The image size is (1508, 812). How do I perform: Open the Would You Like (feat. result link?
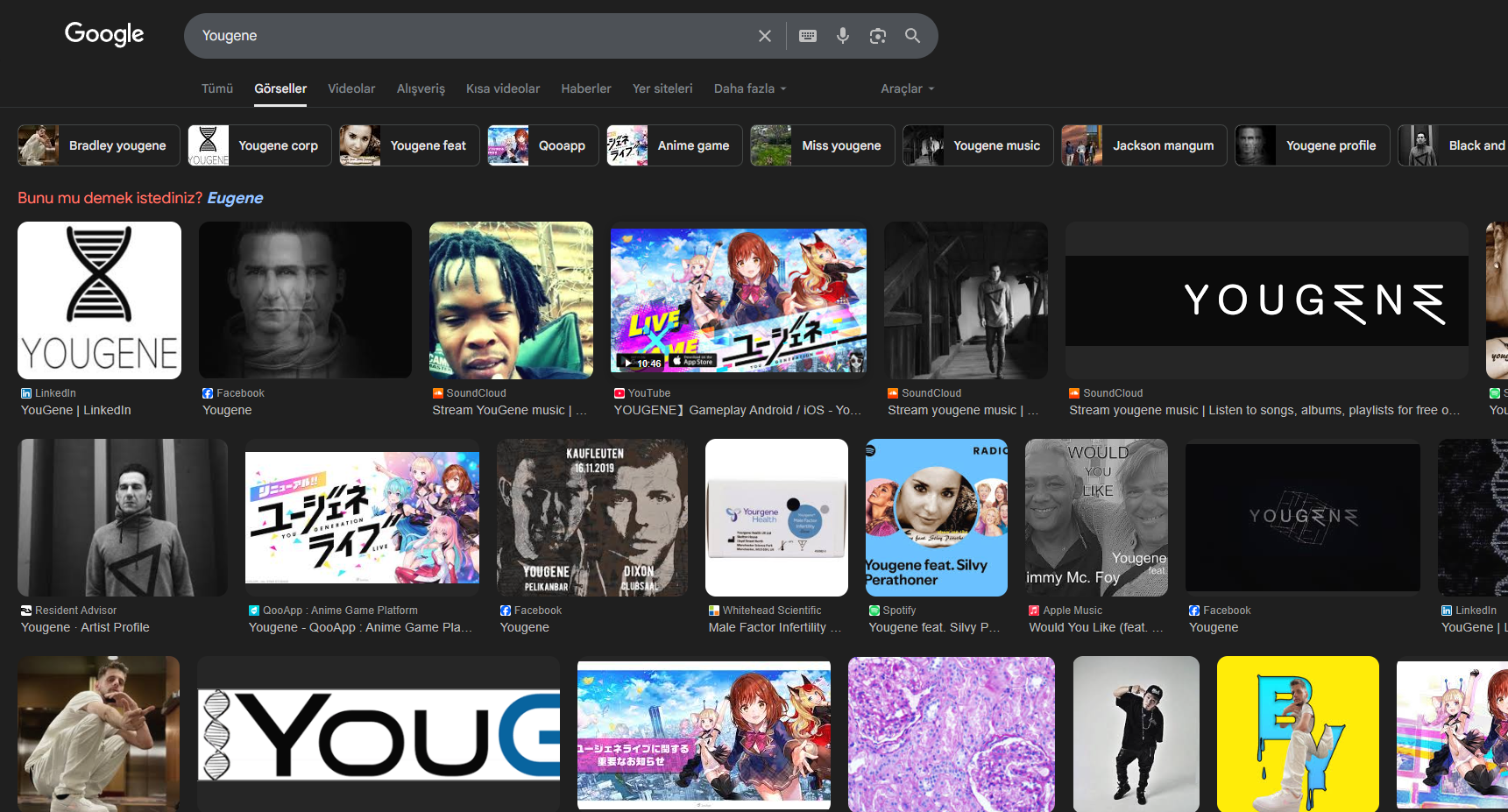pyautogui.click(x=1096, y=627)
